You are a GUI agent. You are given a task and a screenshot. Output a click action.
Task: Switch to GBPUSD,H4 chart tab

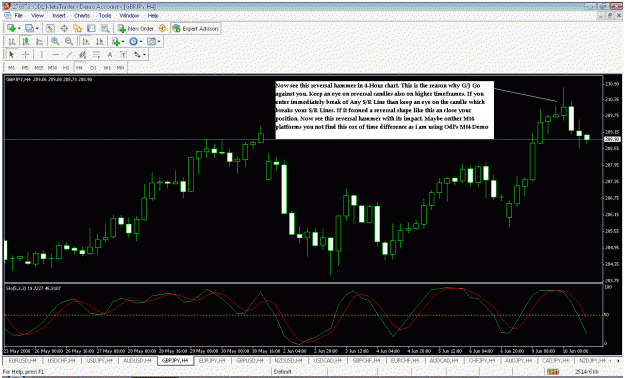pos(251,360)
